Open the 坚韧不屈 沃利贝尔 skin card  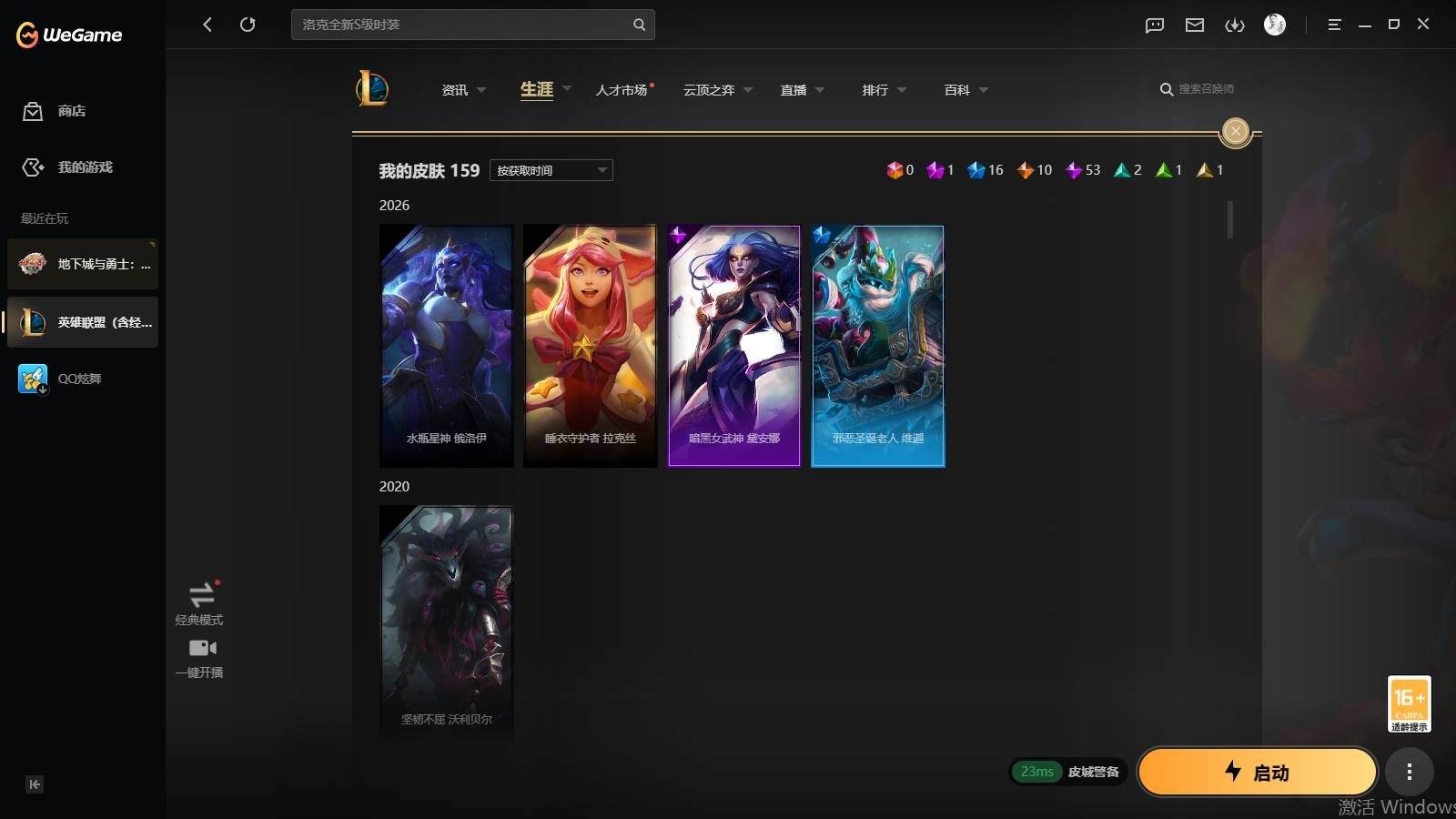(x=446, y=622)
